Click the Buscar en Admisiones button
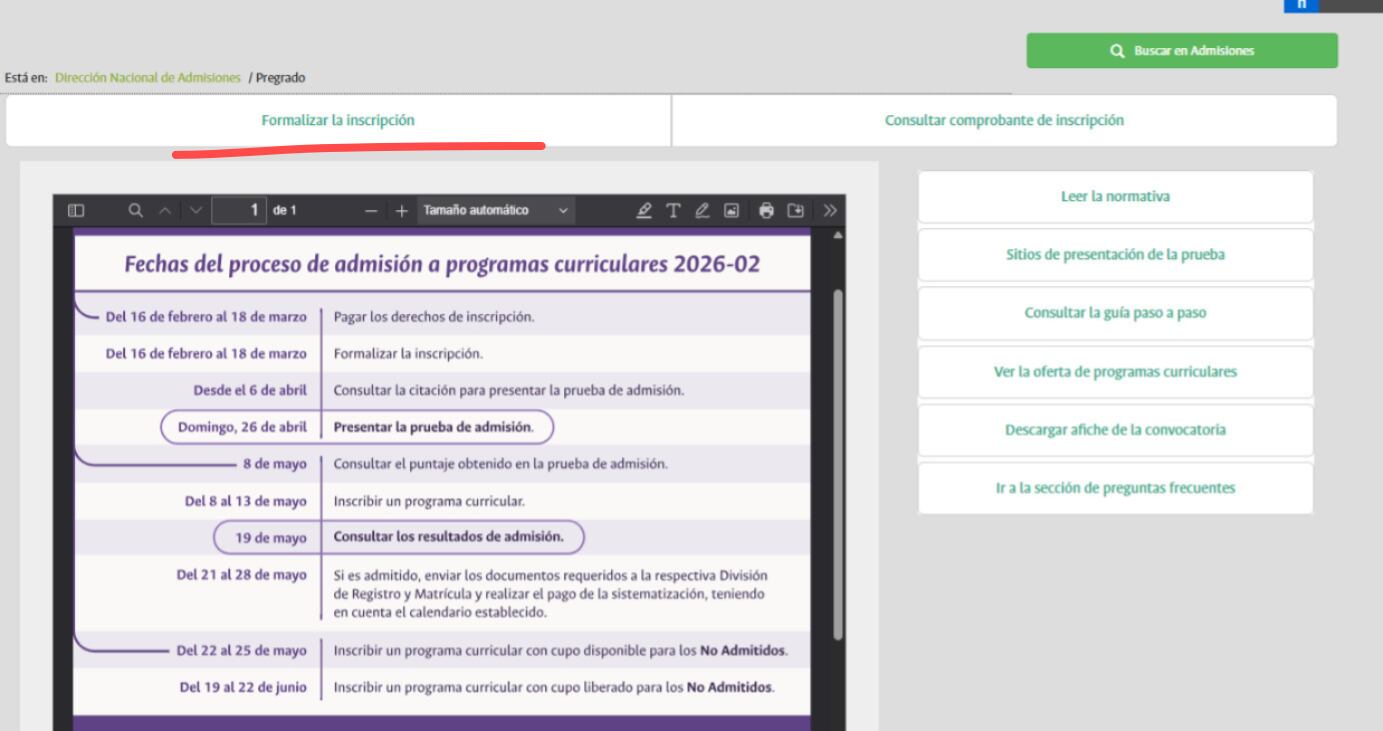The image size is (1383, 731). click(x=1181, y=51)
